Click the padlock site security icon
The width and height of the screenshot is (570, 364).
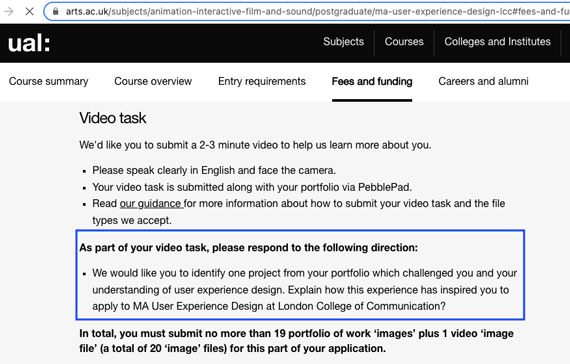56,11
